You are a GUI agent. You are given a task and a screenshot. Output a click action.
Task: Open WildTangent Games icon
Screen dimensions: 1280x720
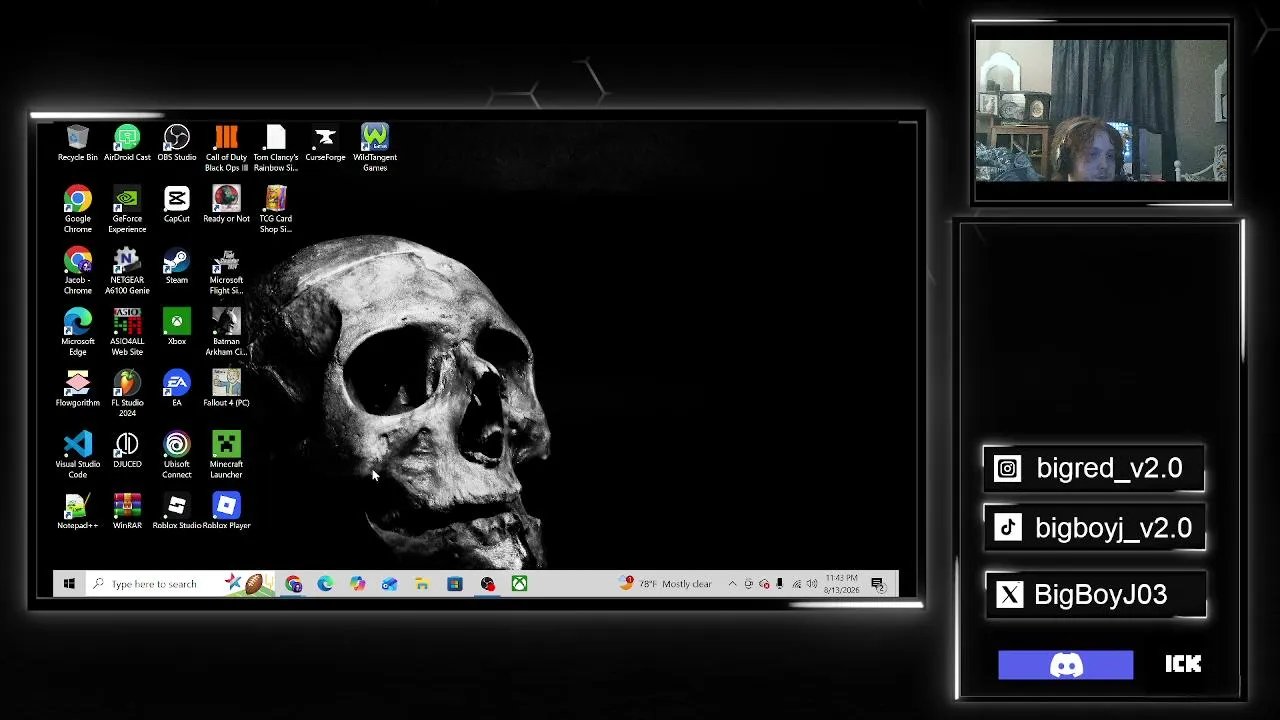(x=375, y=148)
